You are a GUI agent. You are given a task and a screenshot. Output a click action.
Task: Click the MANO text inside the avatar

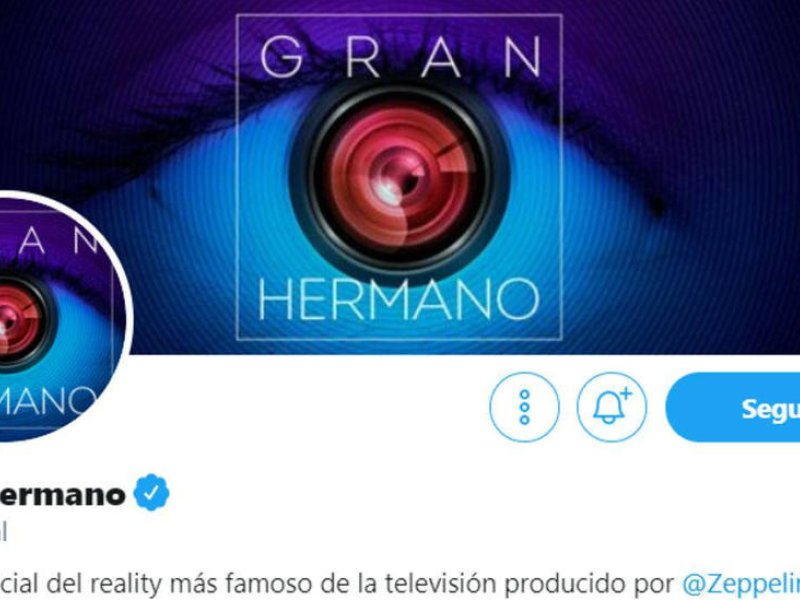(x=48, y=400)
